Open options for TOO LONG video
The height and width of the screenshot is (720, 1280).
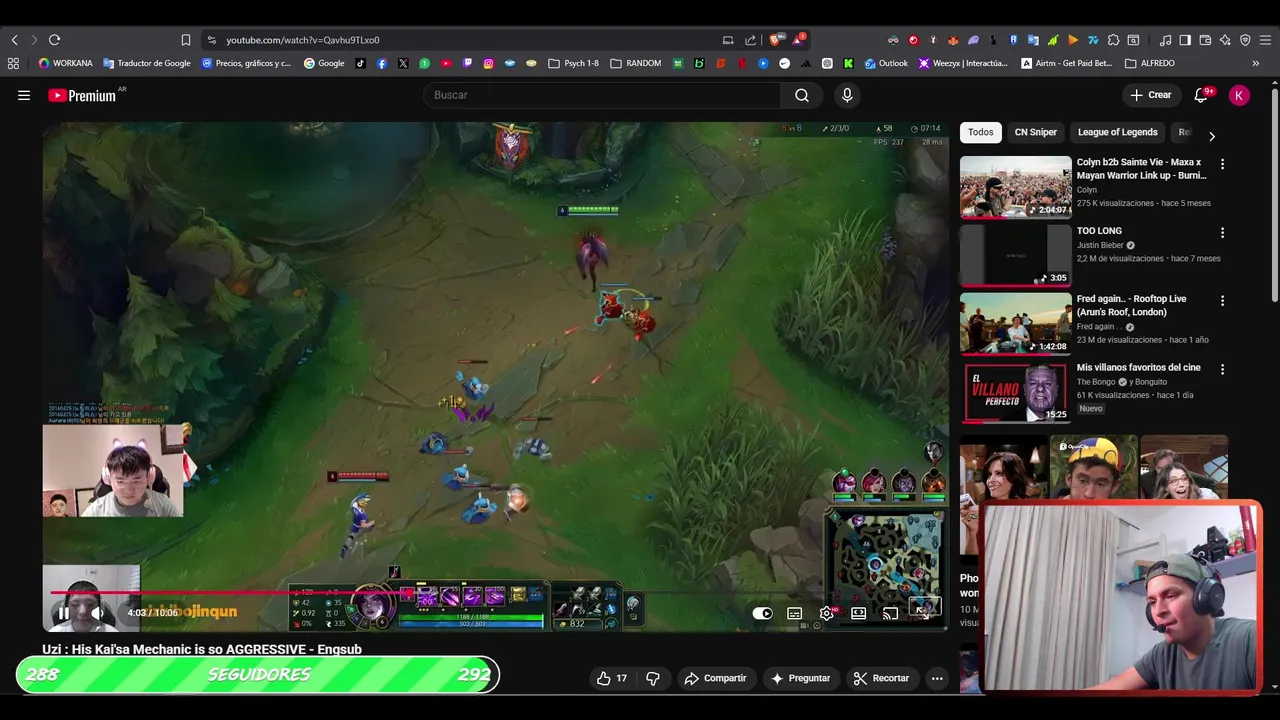(1222, 232)
